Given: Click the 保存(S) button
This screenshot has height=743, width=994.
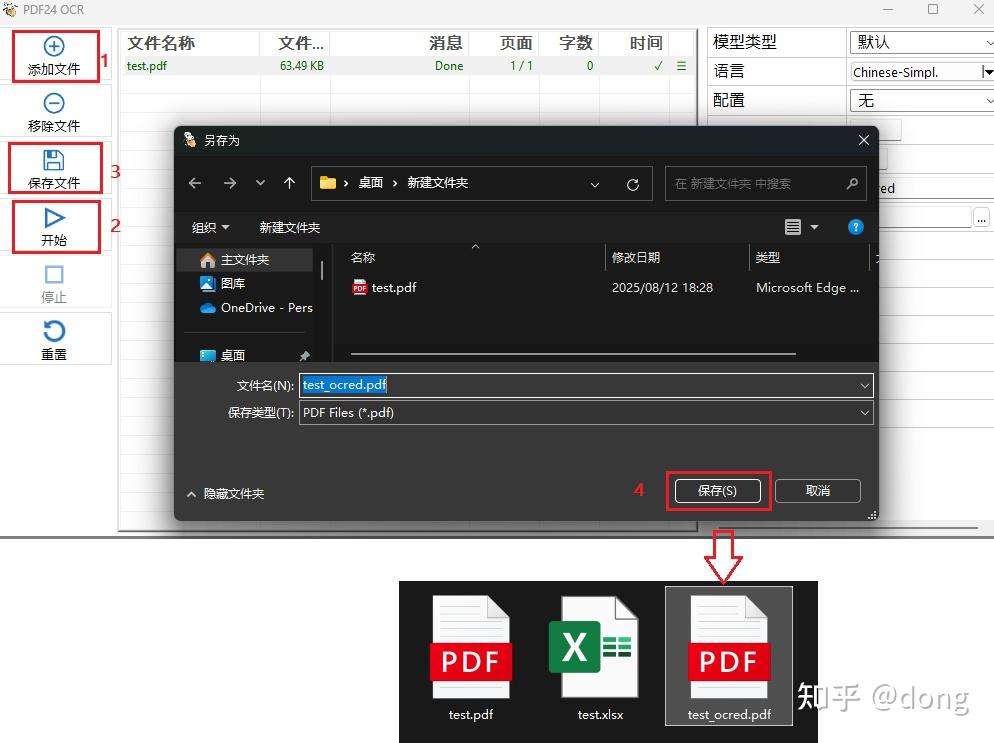Looking at the screenshot, I should click(718, 490).
